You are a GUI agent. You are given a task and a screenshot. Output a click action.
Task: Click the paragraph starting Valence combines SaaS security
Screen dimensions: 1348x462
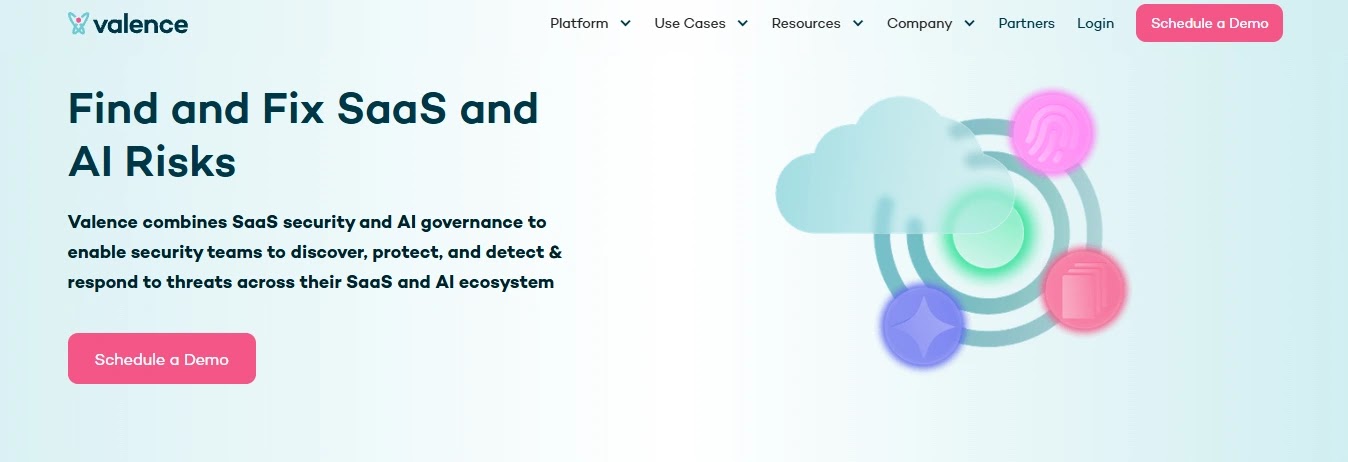pyautogui.click(x=315, y=251)
